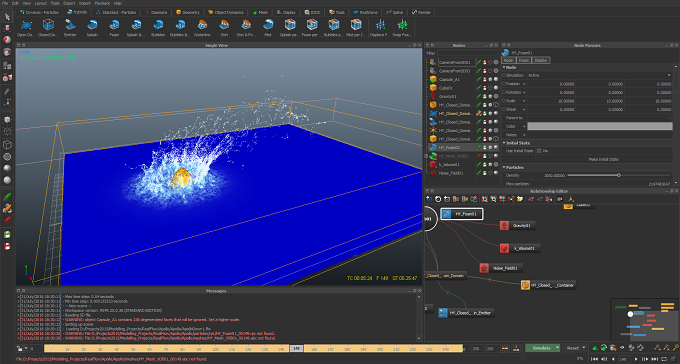Screen dimensions: 680x364
Task: Open the Simulate button dropdown arrow
Action: coord(557,348)
